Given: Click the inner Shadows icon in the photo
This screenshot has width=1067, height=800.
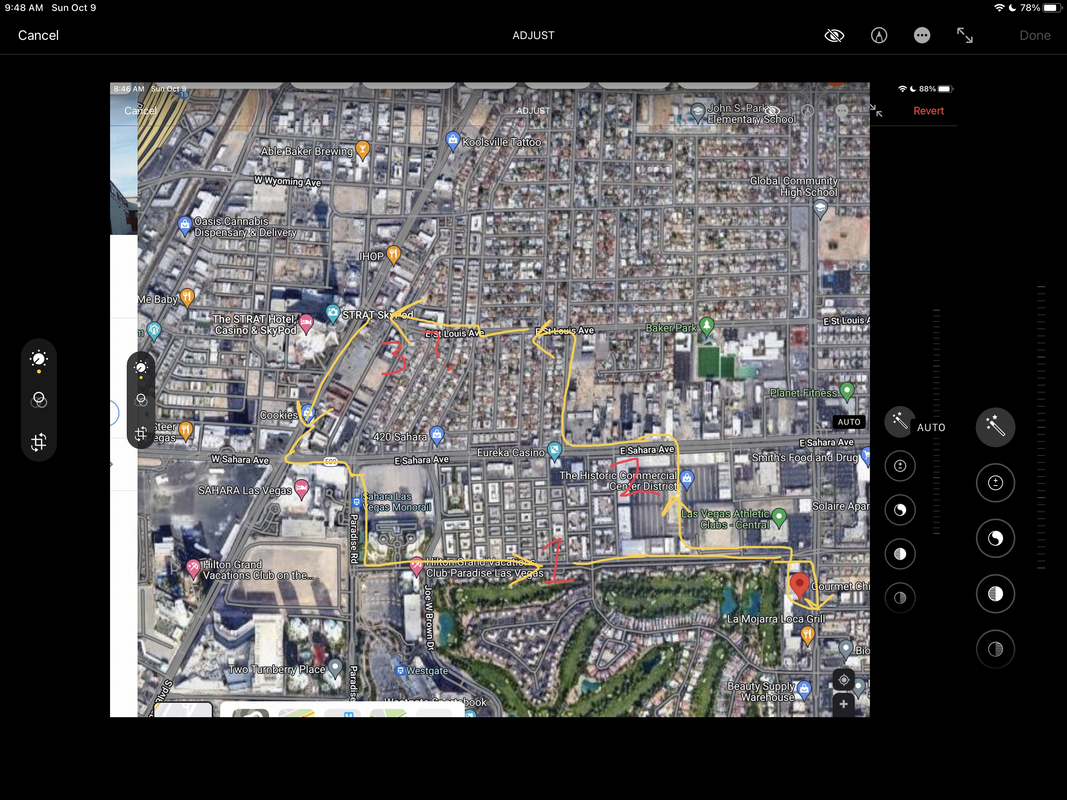Looking at the screenshot, I should point(900,598).
